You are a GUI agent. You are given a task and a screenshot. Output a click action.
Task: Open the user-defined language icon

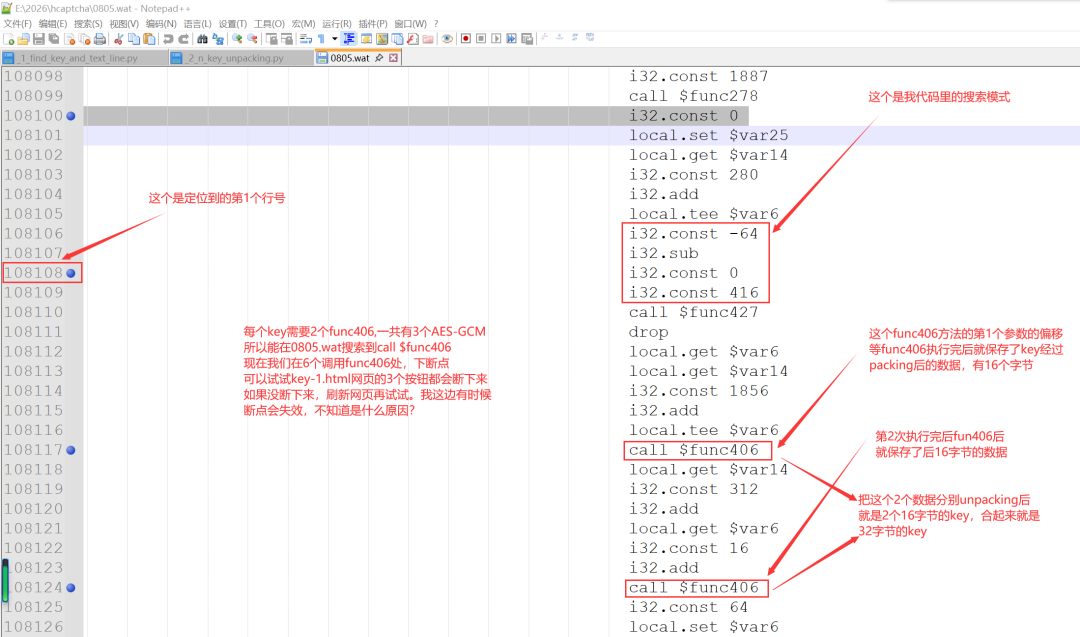click(x=366, y=39)
